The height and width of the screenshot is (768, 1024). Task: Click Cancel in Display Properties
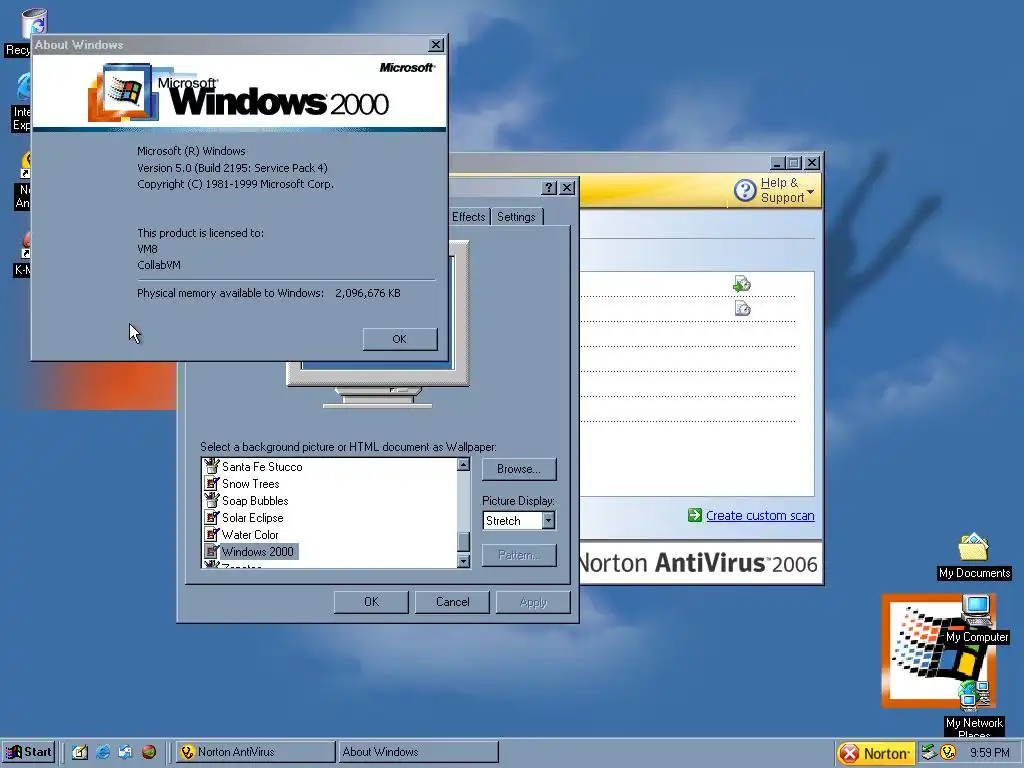tap(453, 602)
